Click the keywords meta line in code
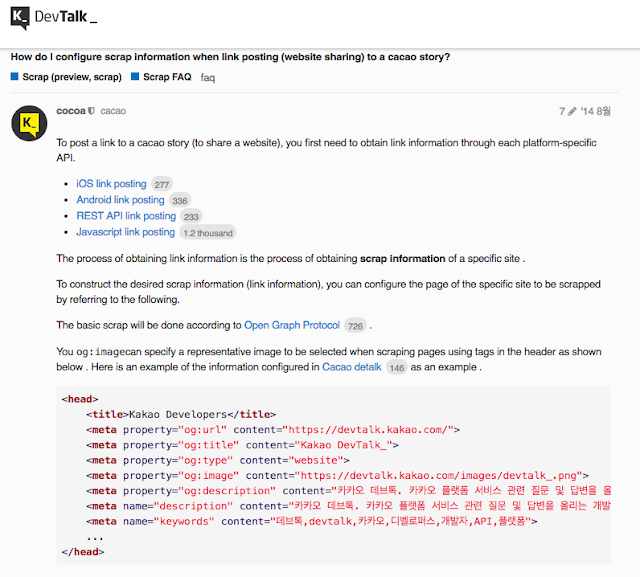 tap(311, 521)
